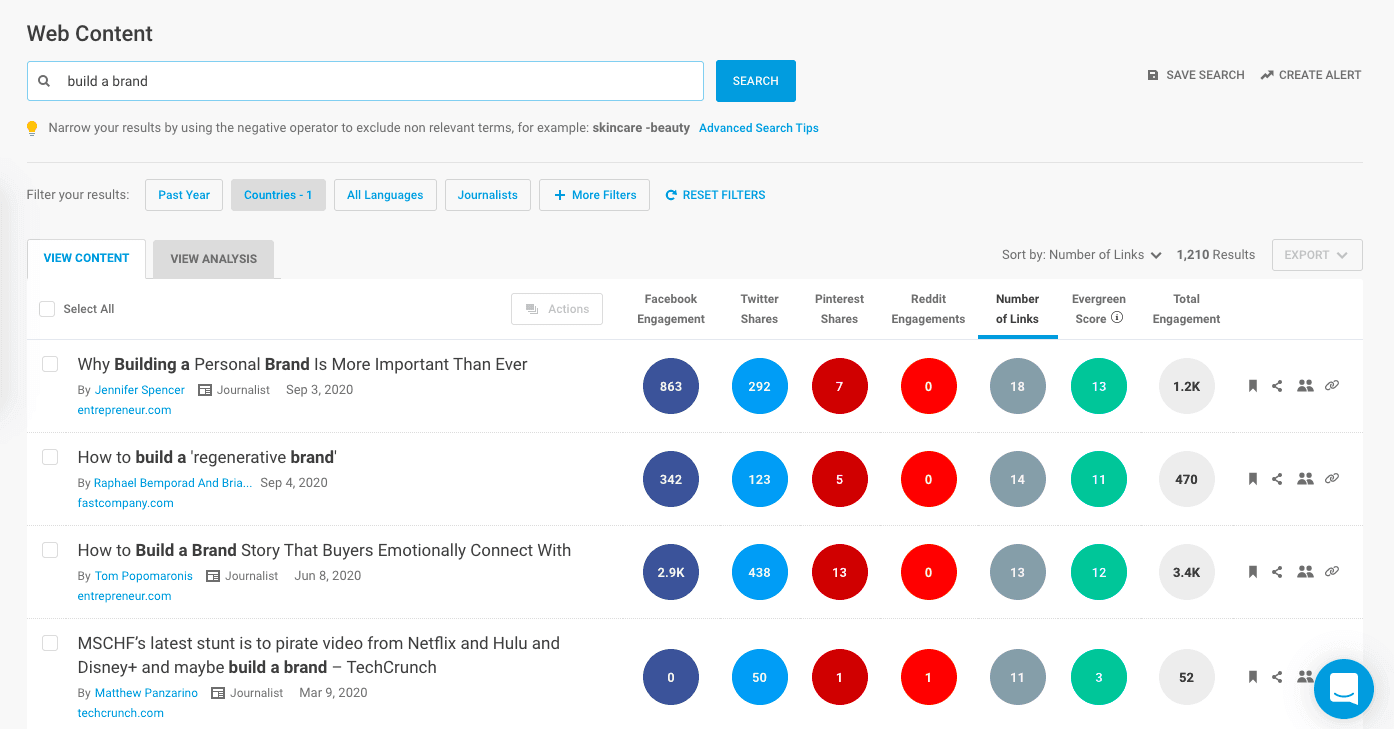Sort by Number of Links column
1394x729 pixels.
point(1017,309)
